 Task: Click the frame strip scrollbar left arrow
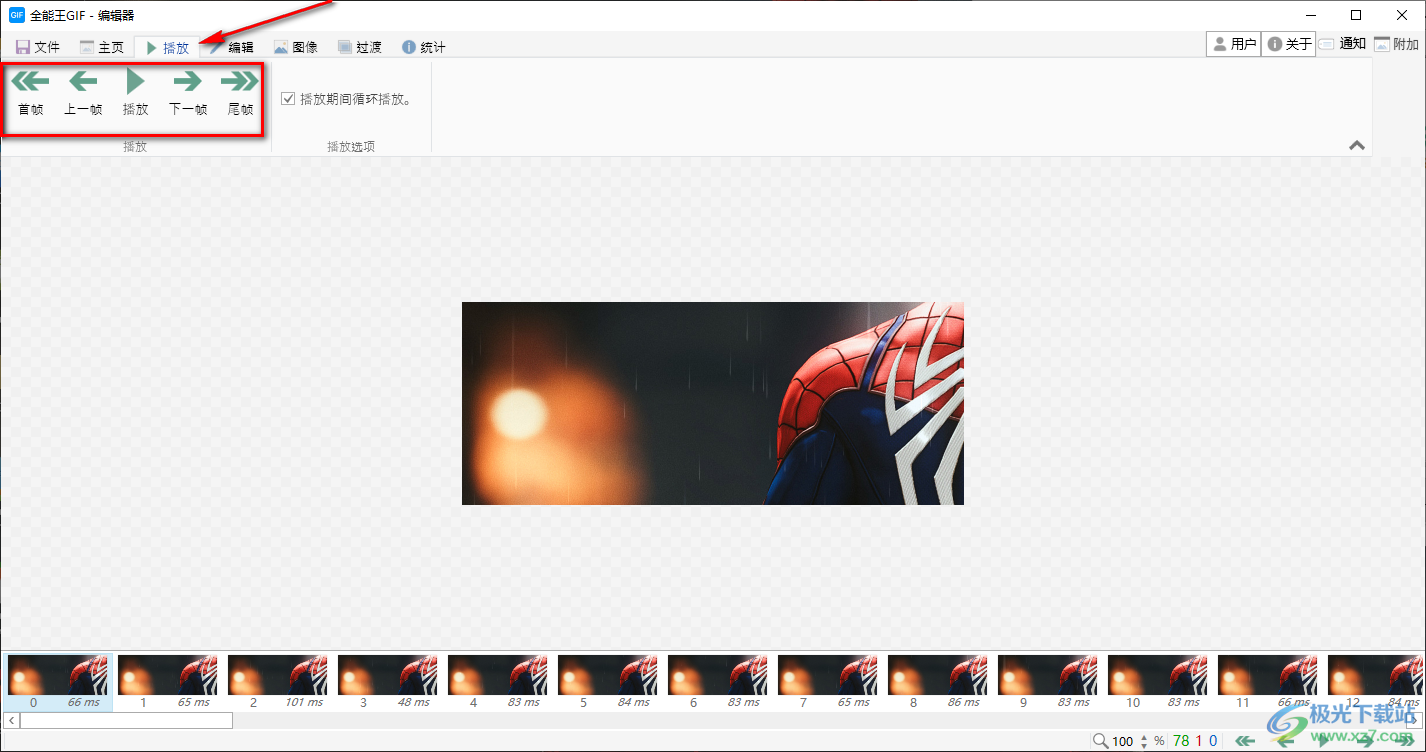(11, 720)
